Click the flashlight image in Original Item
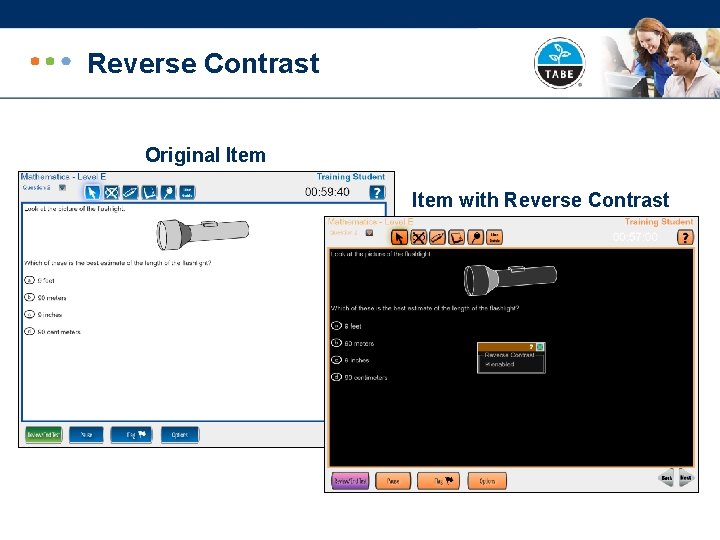720x540 pixels. point(202,234)
